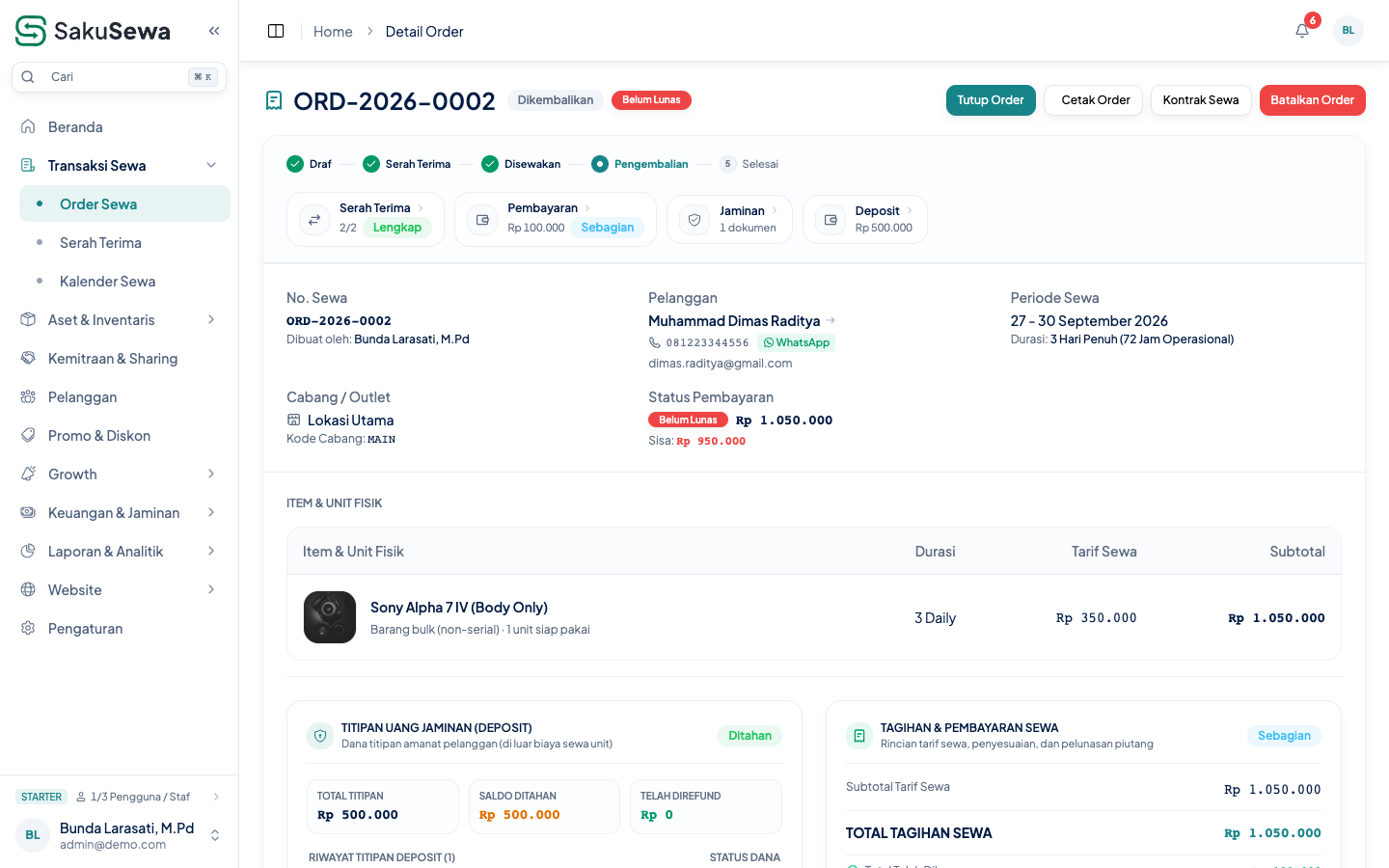Click the Deposit wallet icon

831,220
